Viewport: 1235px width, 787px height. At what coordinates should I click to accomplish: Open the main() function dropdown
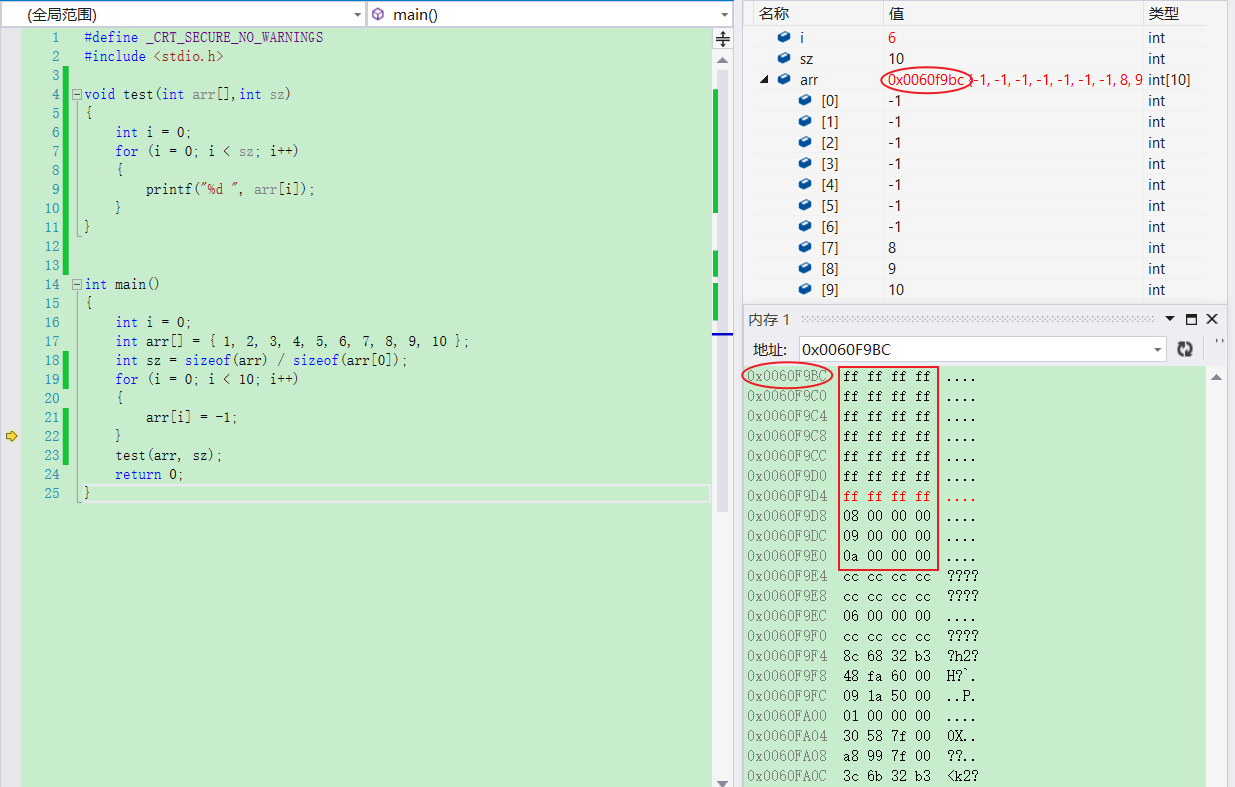point(725,15)
